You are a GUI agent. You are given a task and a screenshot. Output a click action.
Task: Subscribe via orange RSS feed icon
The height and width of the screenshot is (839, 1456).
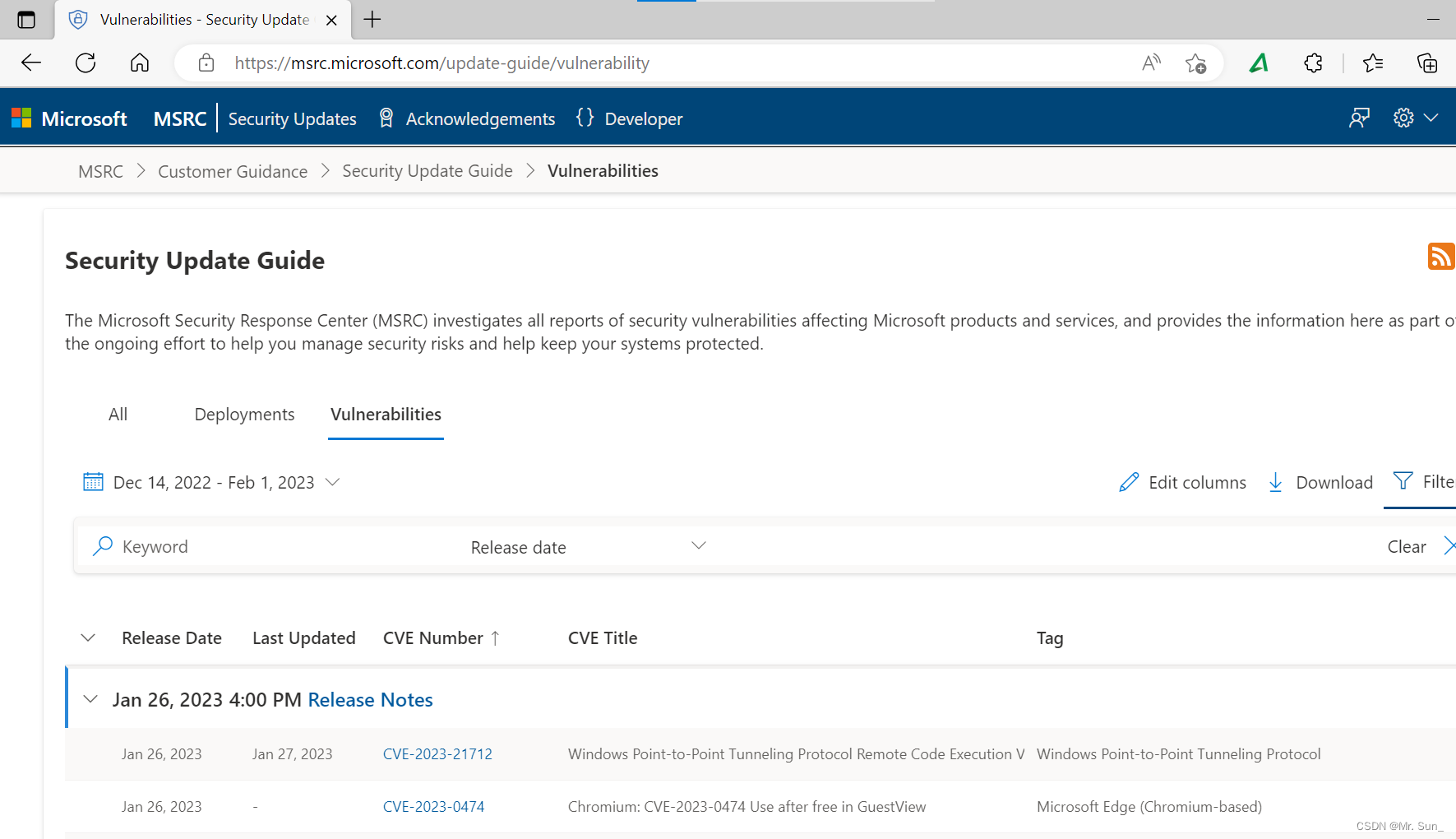tap(1441, 257)
